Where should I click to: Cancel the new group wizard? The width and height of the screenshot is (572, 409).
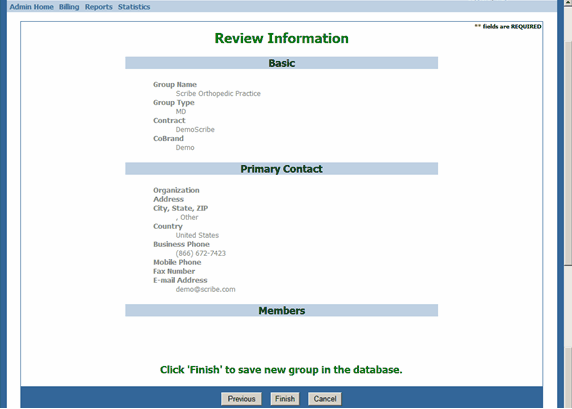[x=325, y=399]
